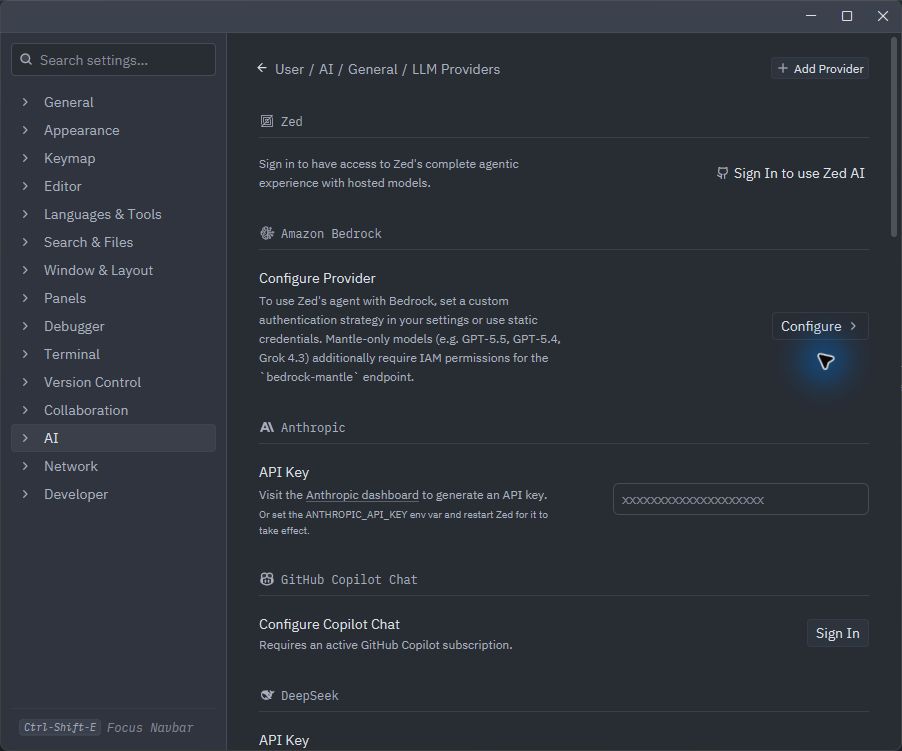Focus the Search settings field
The width and height of the screenshot is (902, 751).
(x=113, y=60)
